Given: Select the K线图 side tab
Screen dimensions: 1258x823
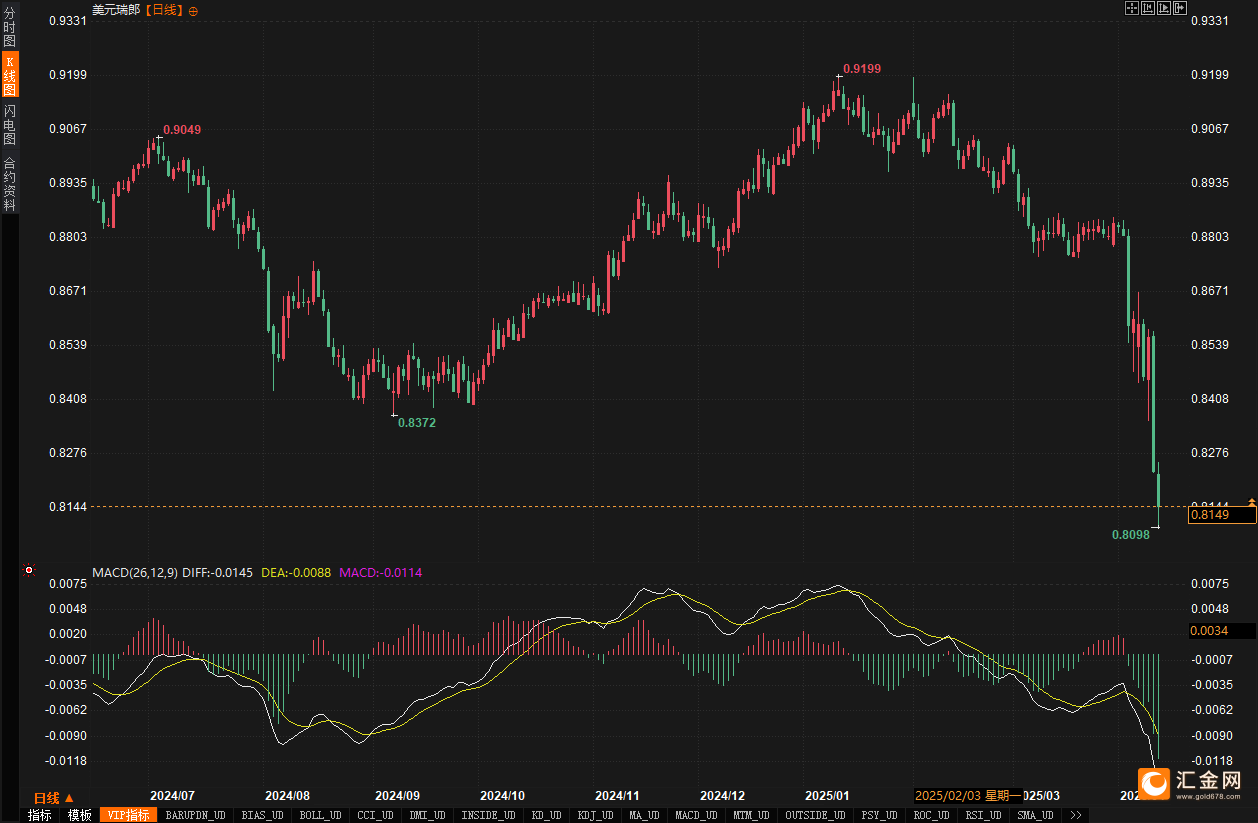Looking at the screenshot, I should click(x=10, y=75).
